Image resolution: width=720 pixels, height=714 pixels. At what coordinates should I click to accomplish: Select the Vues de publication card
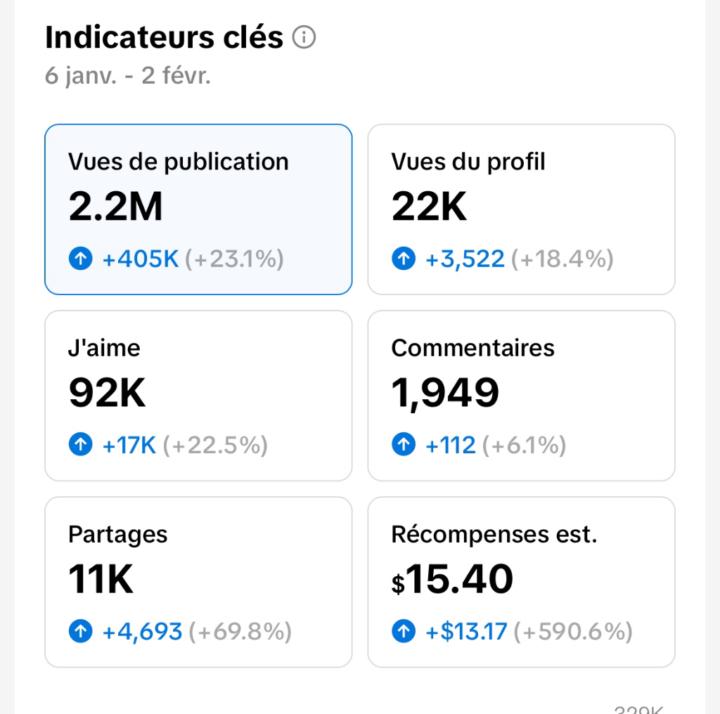pos(198,209)
